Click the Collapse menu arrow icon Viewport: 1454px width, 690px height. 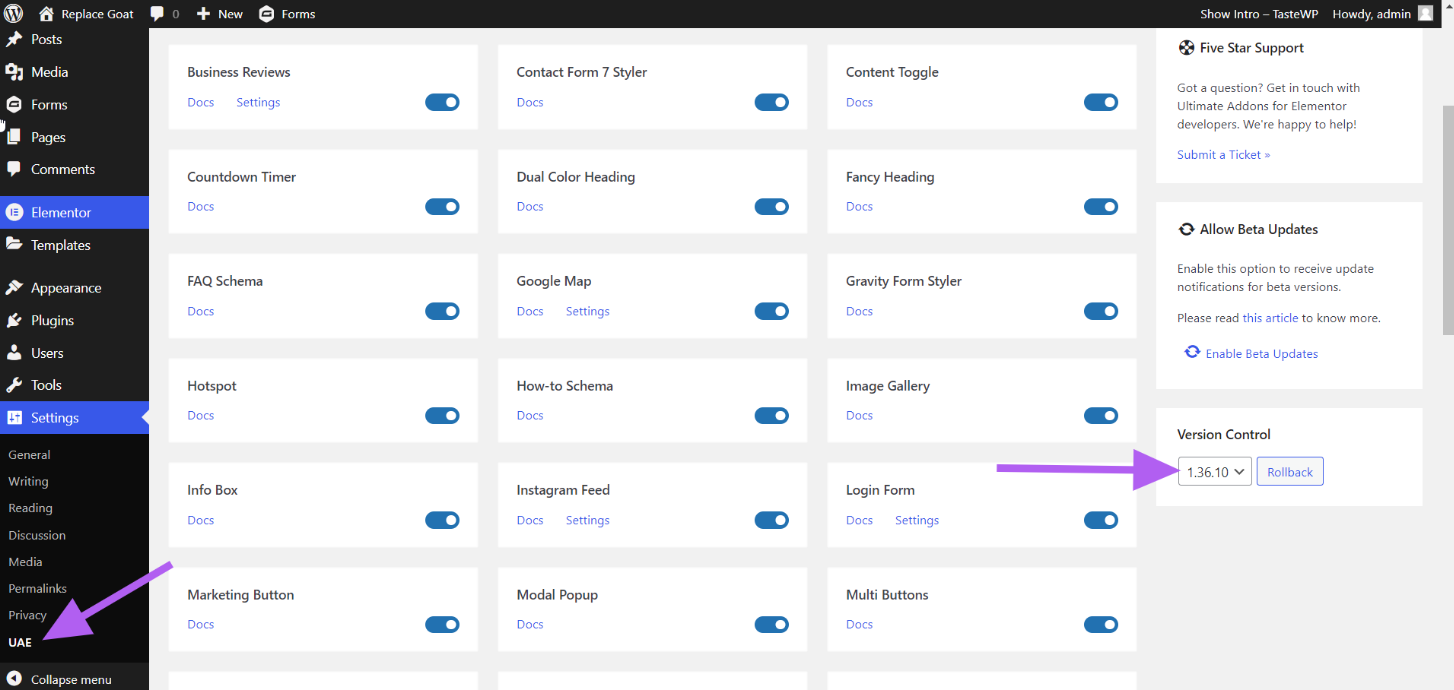coord(14,679)
